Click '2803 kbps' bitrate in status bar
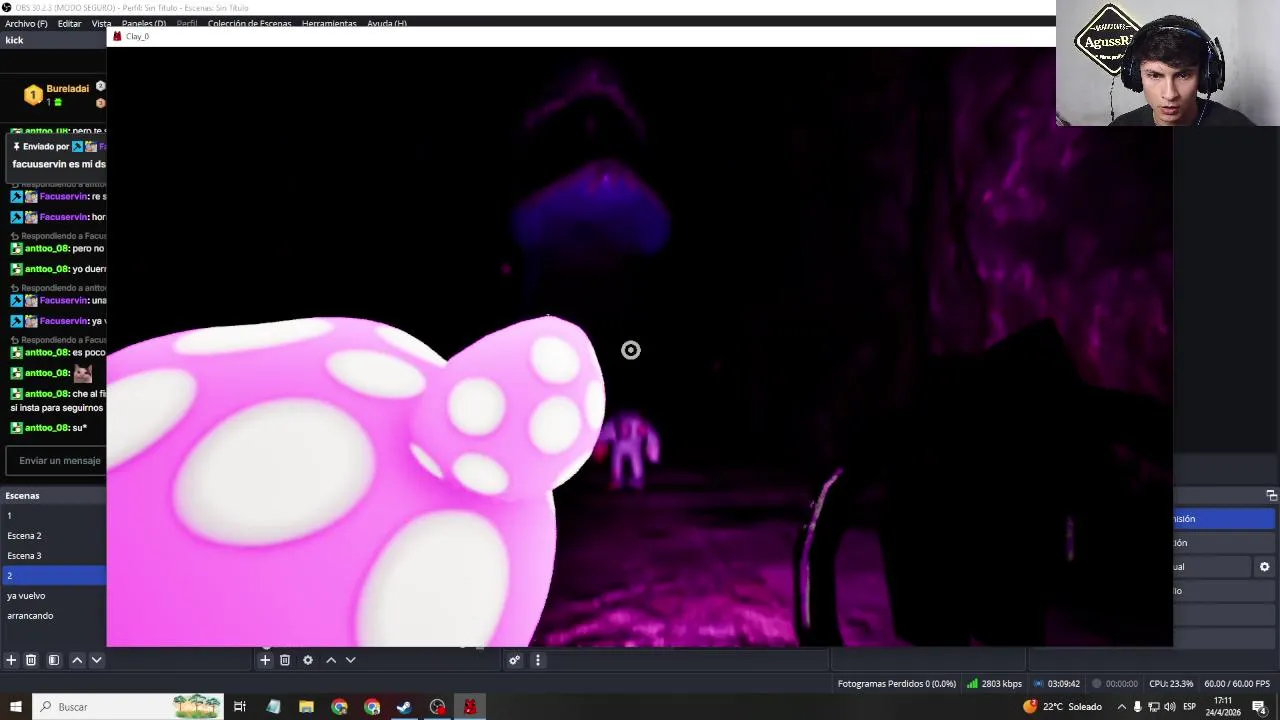The height and width of the screenshot is (720, 1280). pos(1001,684)
